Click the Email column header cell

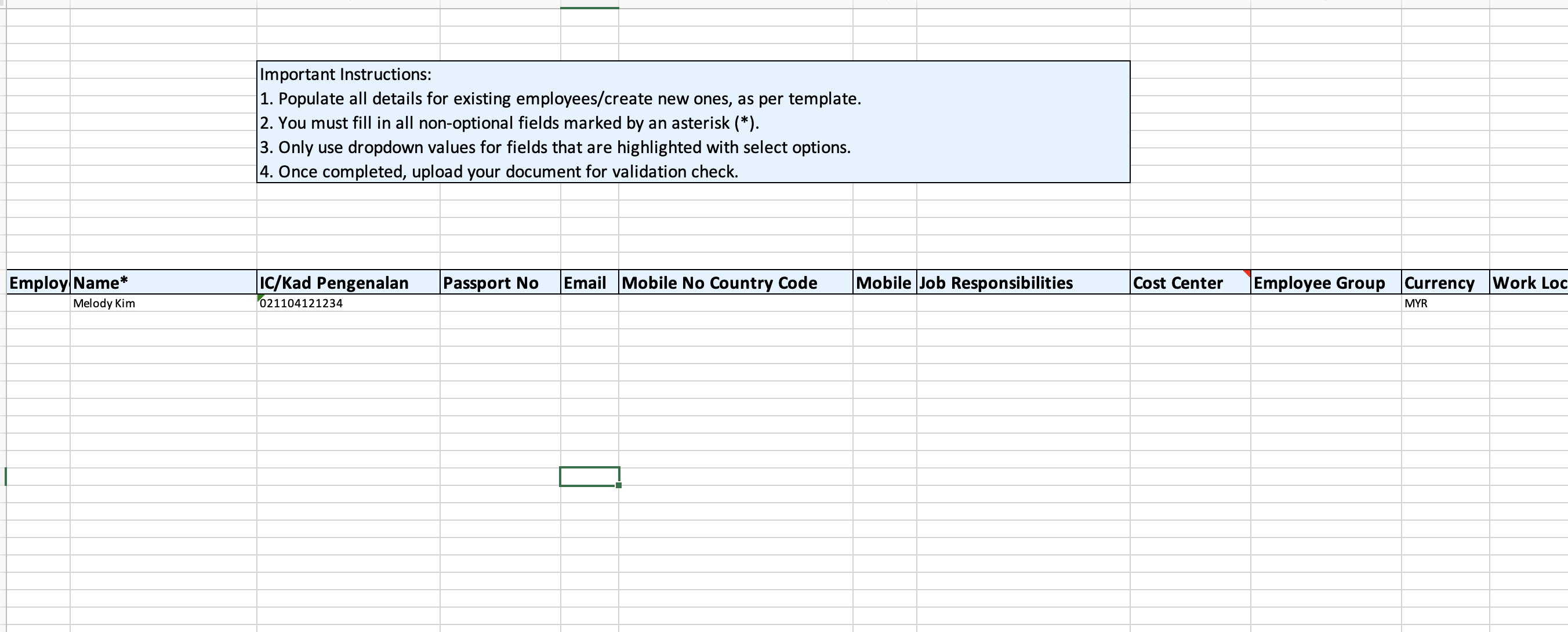tap(589, 282)
